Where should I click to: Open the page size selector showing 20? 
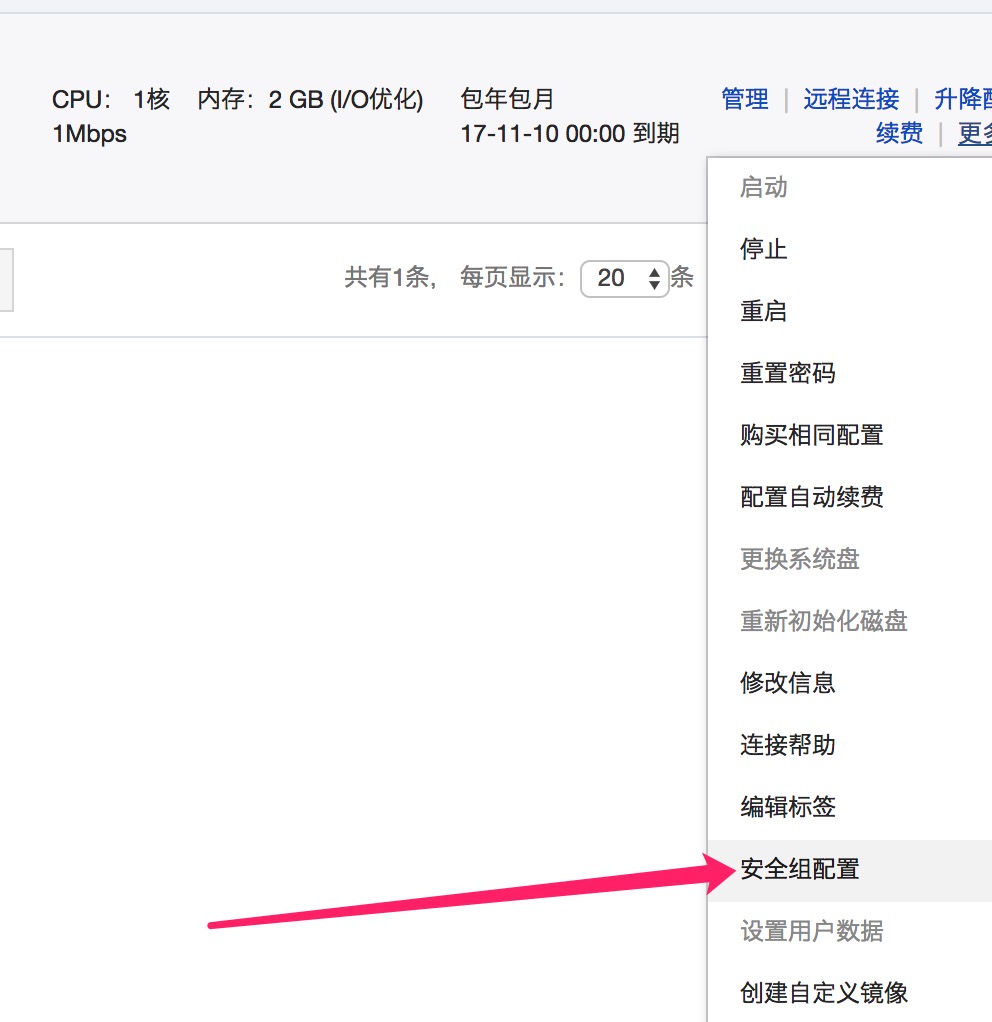(x=625, y=279)
